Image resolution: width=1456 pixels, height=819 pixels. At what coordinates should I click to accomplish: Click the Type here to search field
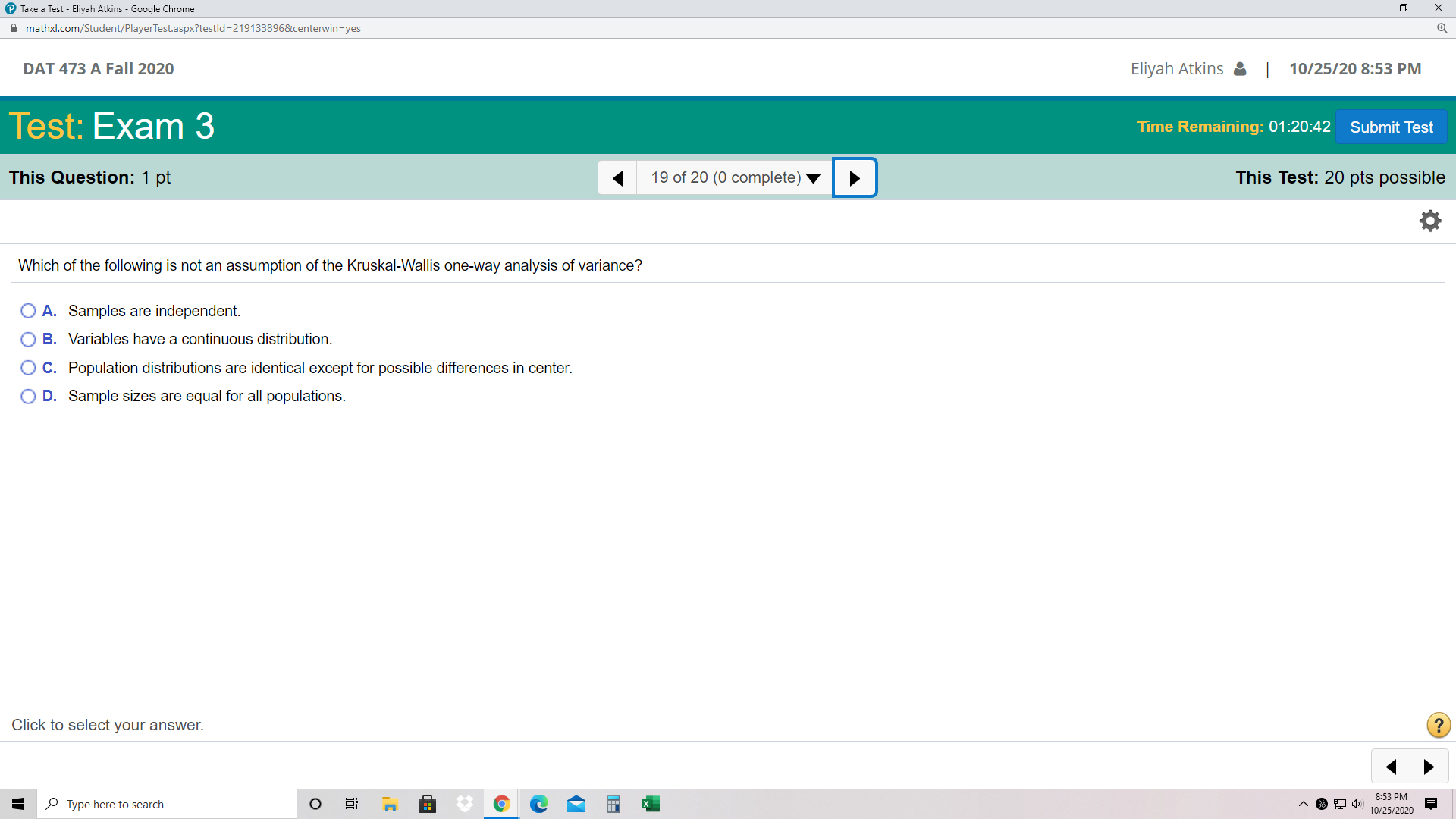(x=167, y=803)
